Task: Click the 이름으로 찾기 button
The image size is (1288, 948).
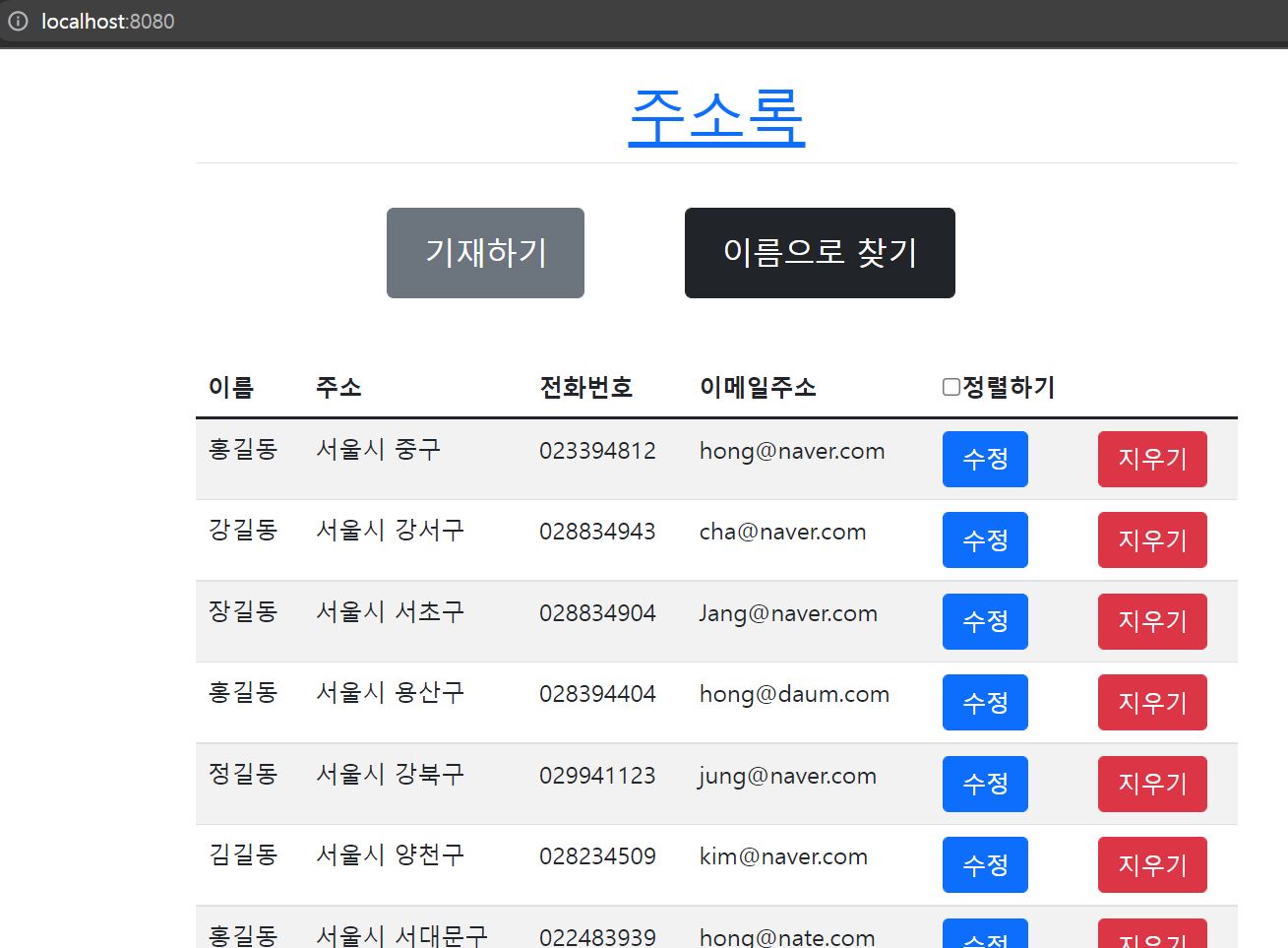Action: pyautogui.click(x=820, y=253)
